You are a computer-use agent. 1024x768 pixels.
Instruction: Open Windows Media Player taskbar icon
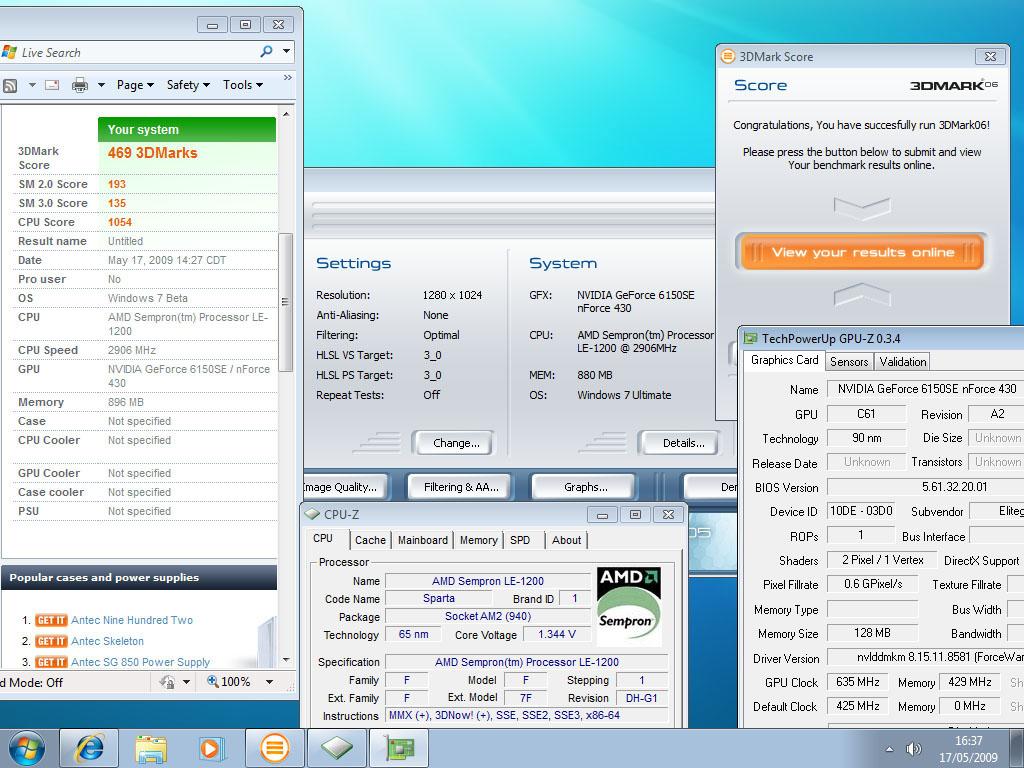(211, 748)
